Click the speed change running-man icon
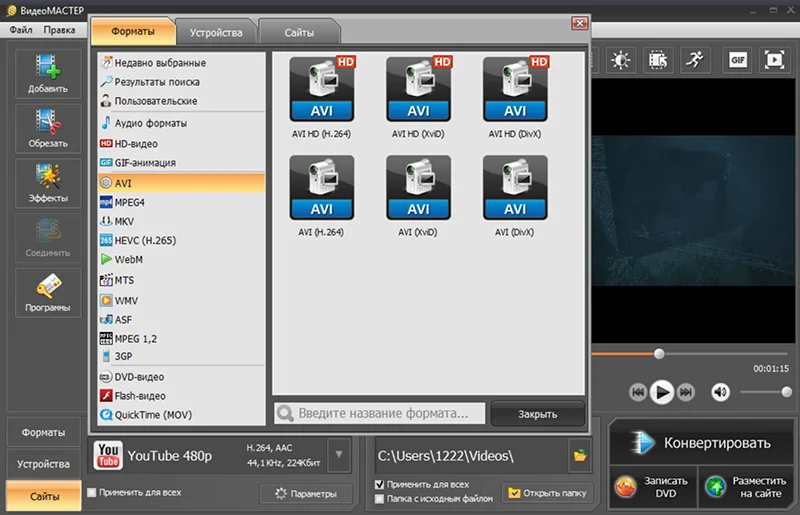 coord(694,60)
